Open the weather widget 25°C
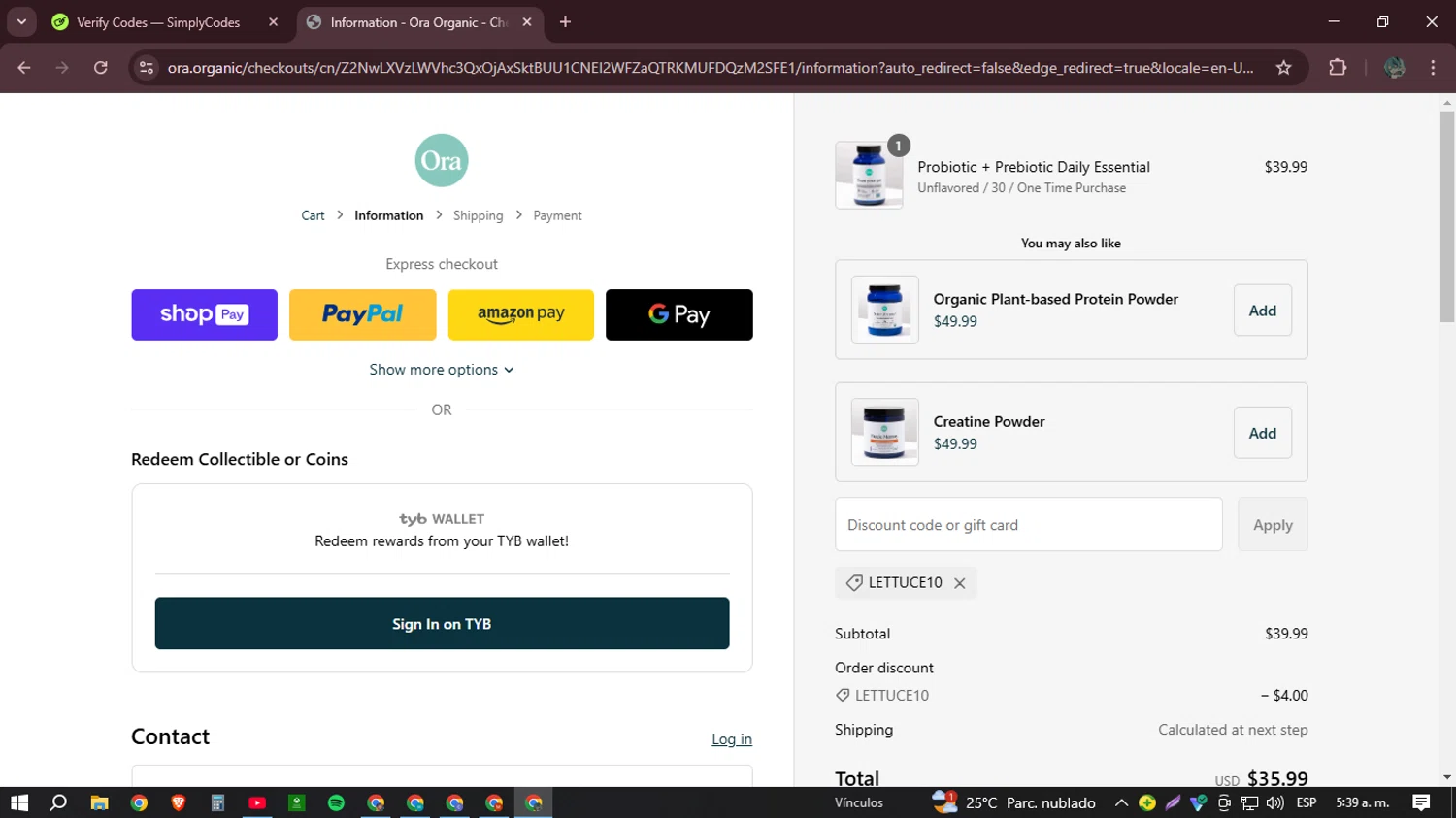 pos(1013,802)
